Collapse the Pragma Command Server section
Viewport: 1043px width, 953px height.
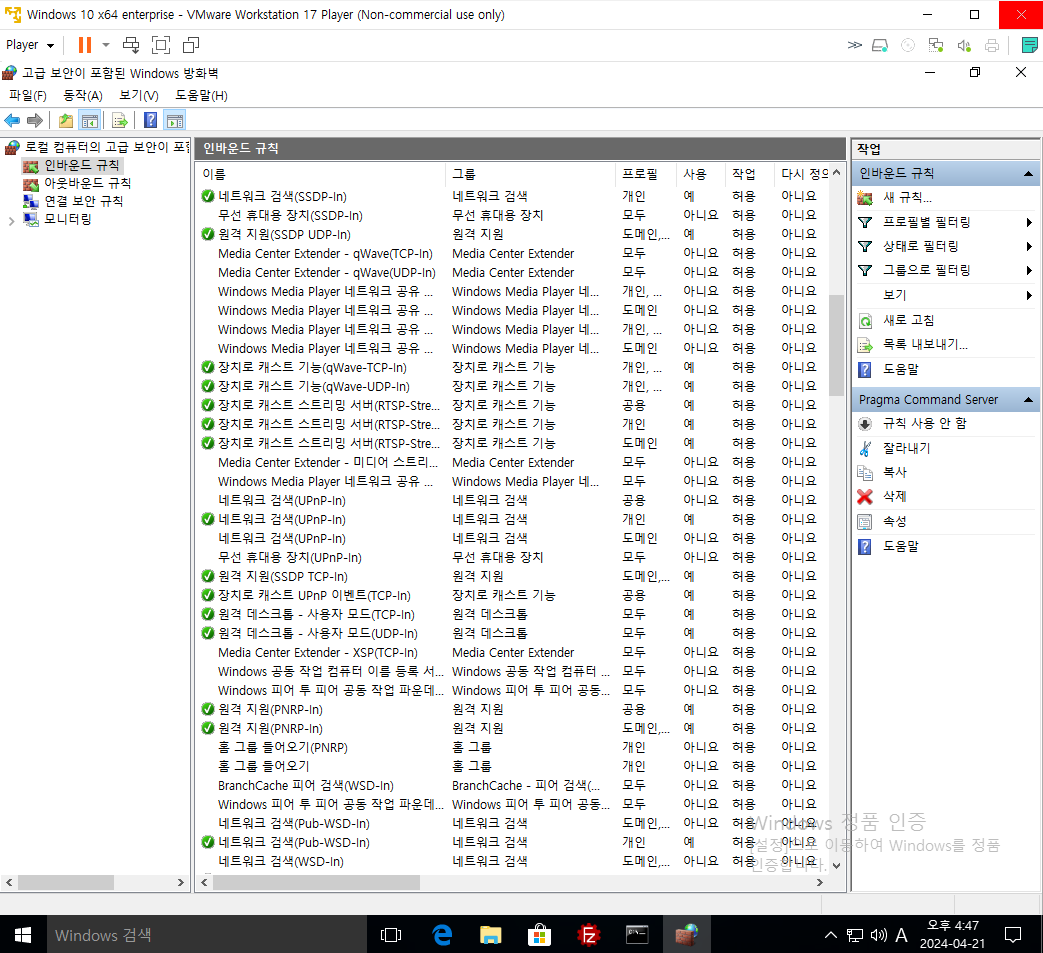[1028, 400]
